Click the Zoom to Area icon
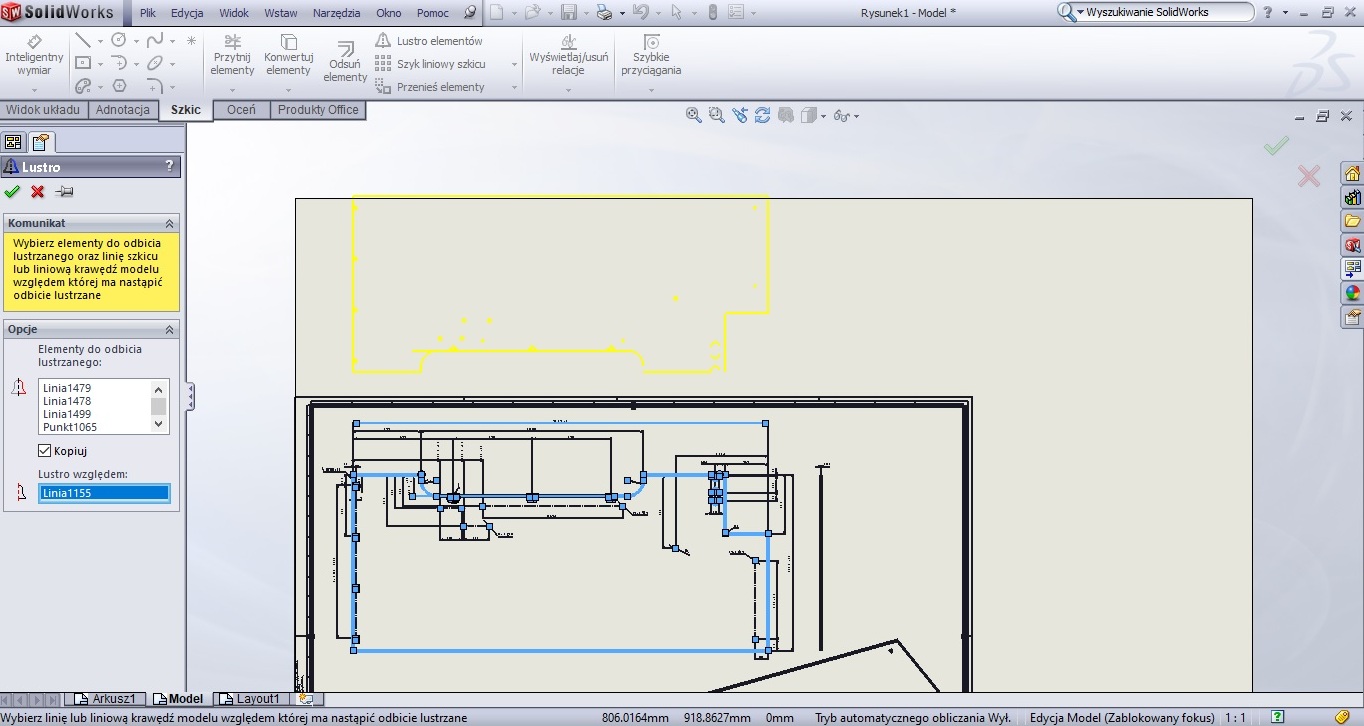 (x=716, y=115)
